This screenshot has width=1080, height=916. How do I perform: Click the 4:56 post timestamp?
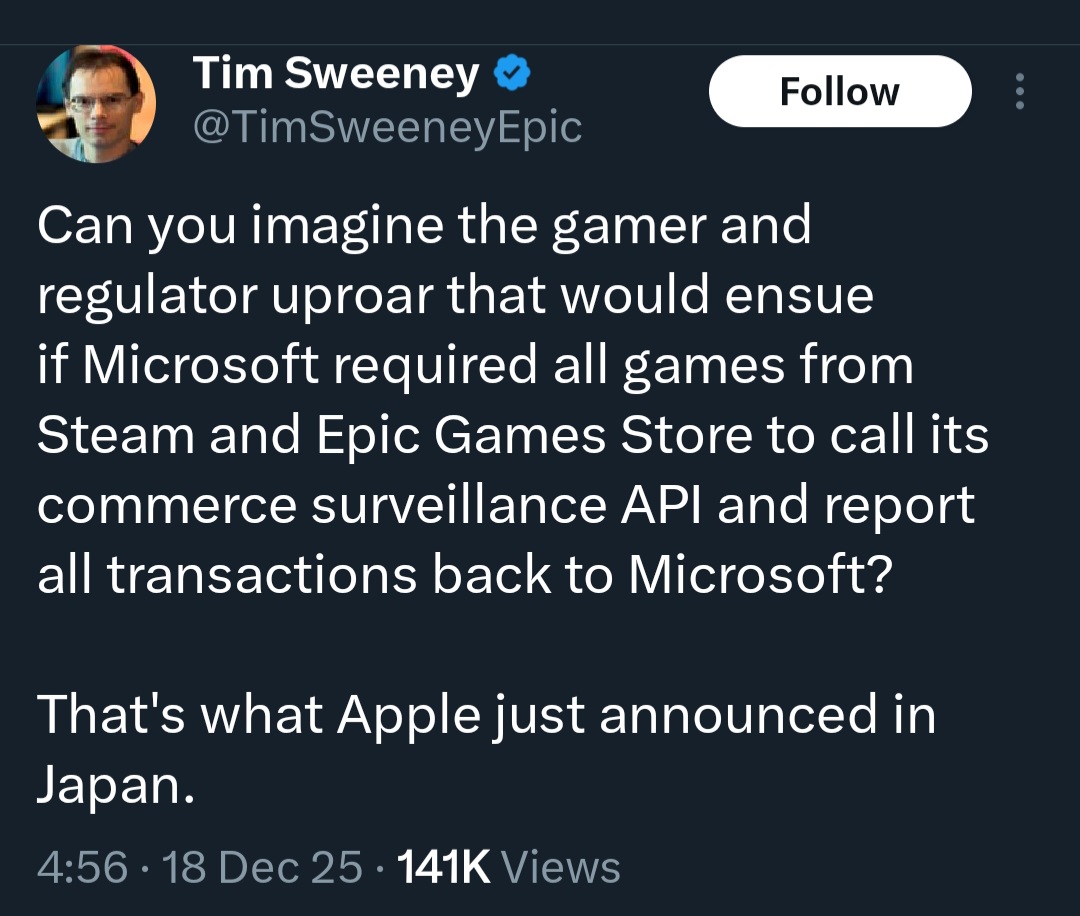[x=83, y=866]
